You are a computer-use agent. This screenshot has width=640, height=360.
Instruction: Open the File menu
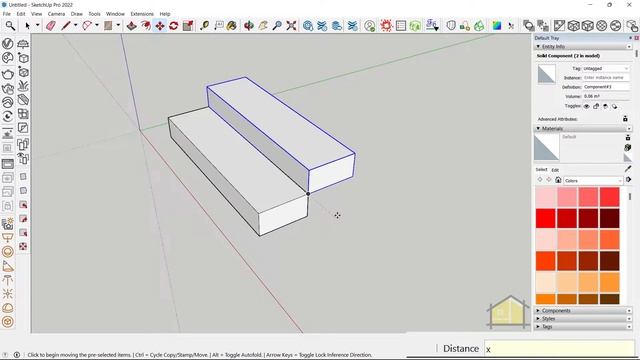7,14
